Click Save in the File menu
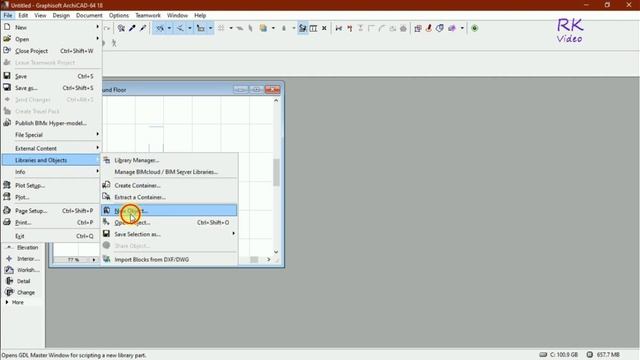Viewport: 640px width, 360px height. tap(51, 76)
